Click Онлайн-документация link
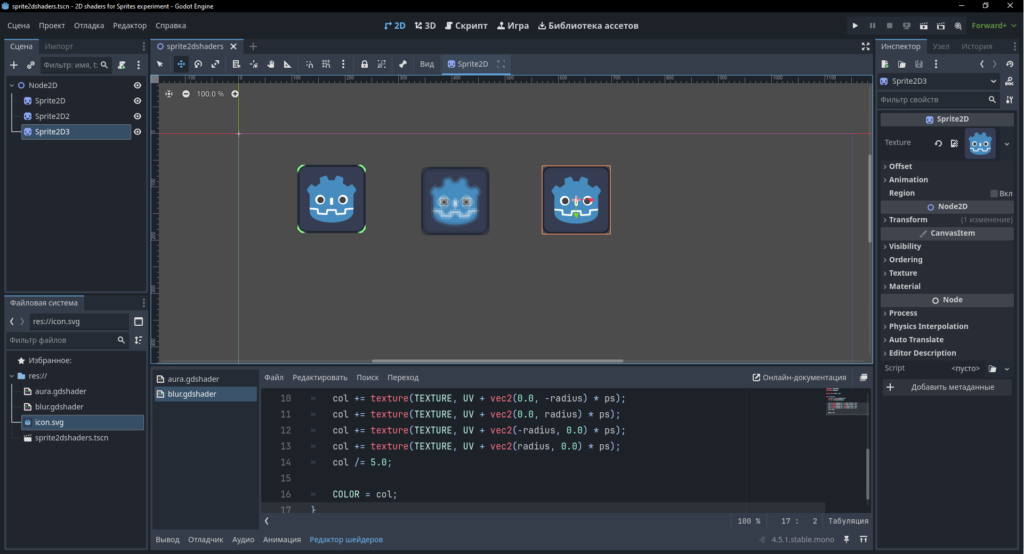 click(x=799, y=378)
